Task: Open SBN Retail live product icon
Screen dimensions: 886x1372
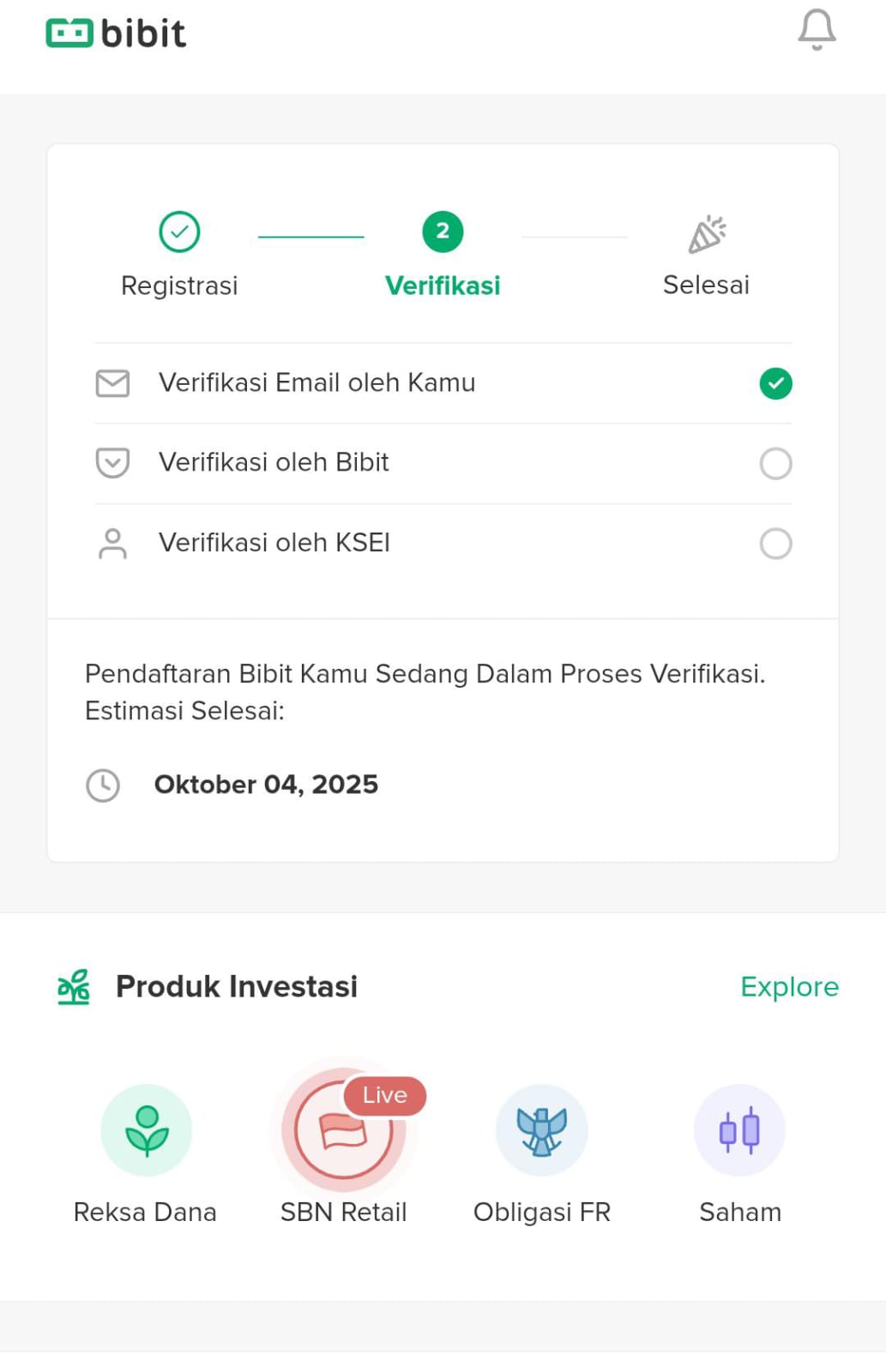Action: point(343,1132)
